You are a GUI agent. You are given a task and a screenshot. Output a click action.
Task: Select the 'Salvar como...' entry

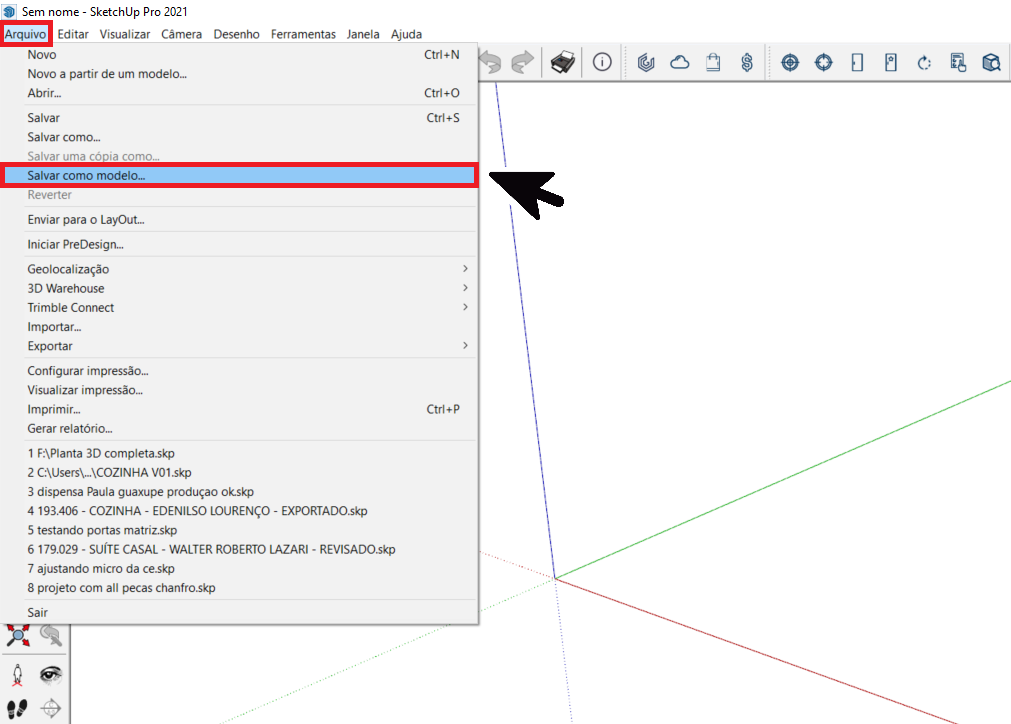tap(239, 137)
